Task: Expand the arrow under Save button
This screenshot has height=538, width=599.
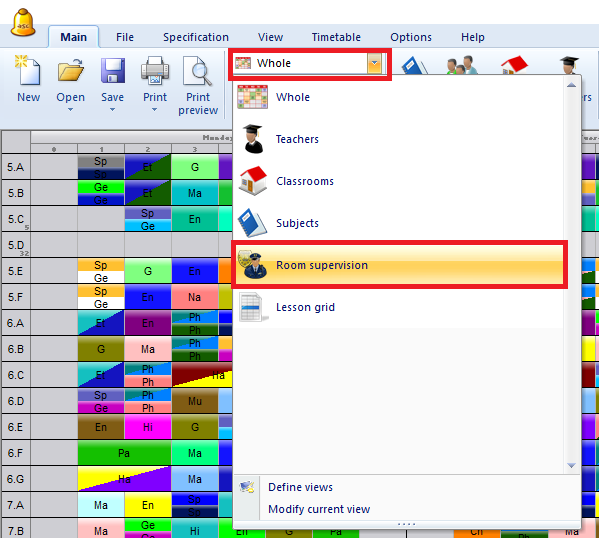Action: (112, 110)
